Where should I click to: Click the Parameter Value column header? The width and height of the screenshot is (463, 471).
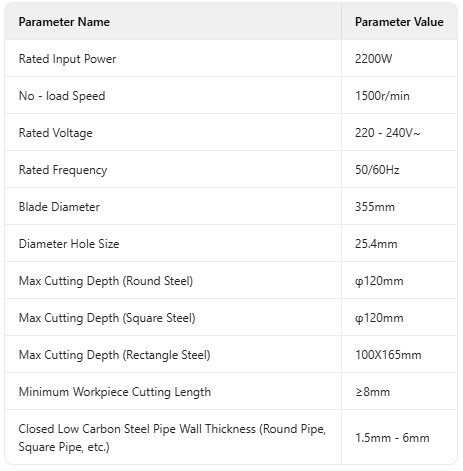399,22
